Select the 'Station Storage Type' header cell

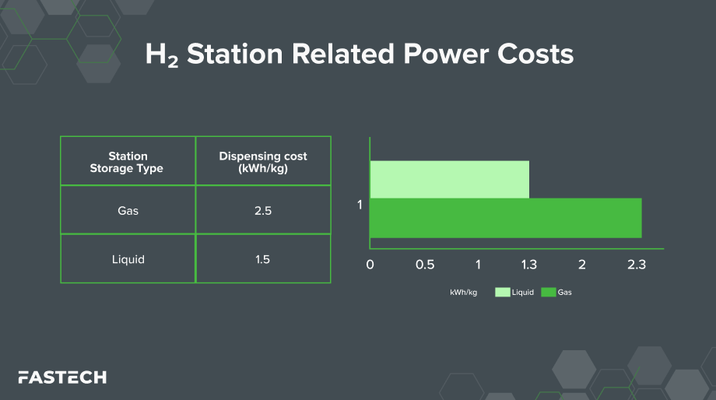pyautogui.click(x=128, y=161)
